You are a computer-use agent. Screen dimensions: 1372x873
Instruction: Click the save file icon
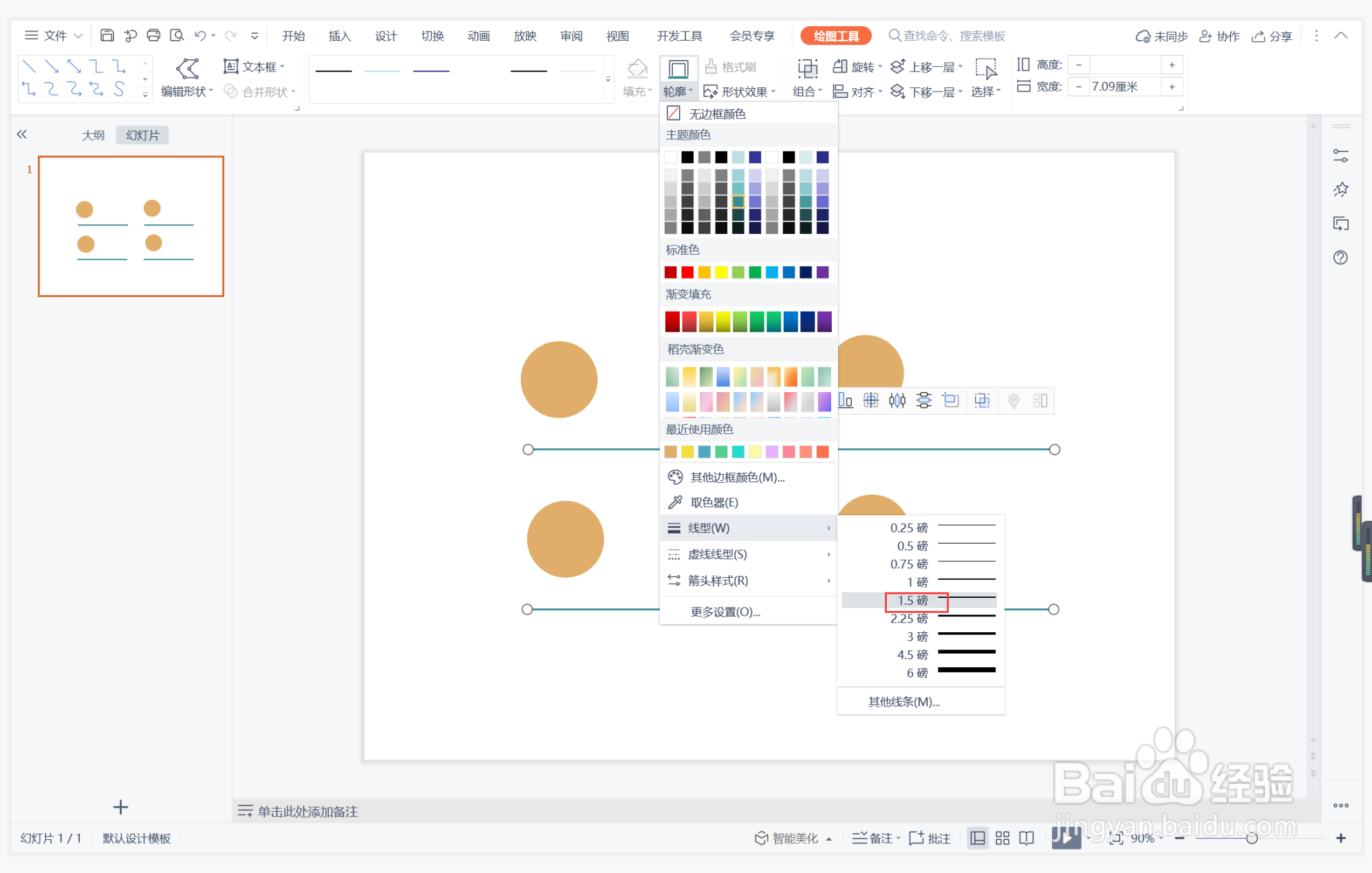[107, 35]
